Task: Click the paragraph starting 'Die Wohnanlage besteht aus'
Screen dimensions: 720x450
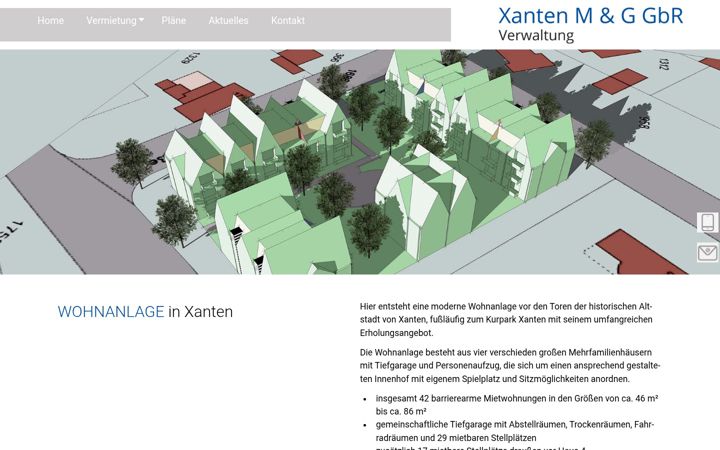Action: pyautogui.click(x=510, y=366)
